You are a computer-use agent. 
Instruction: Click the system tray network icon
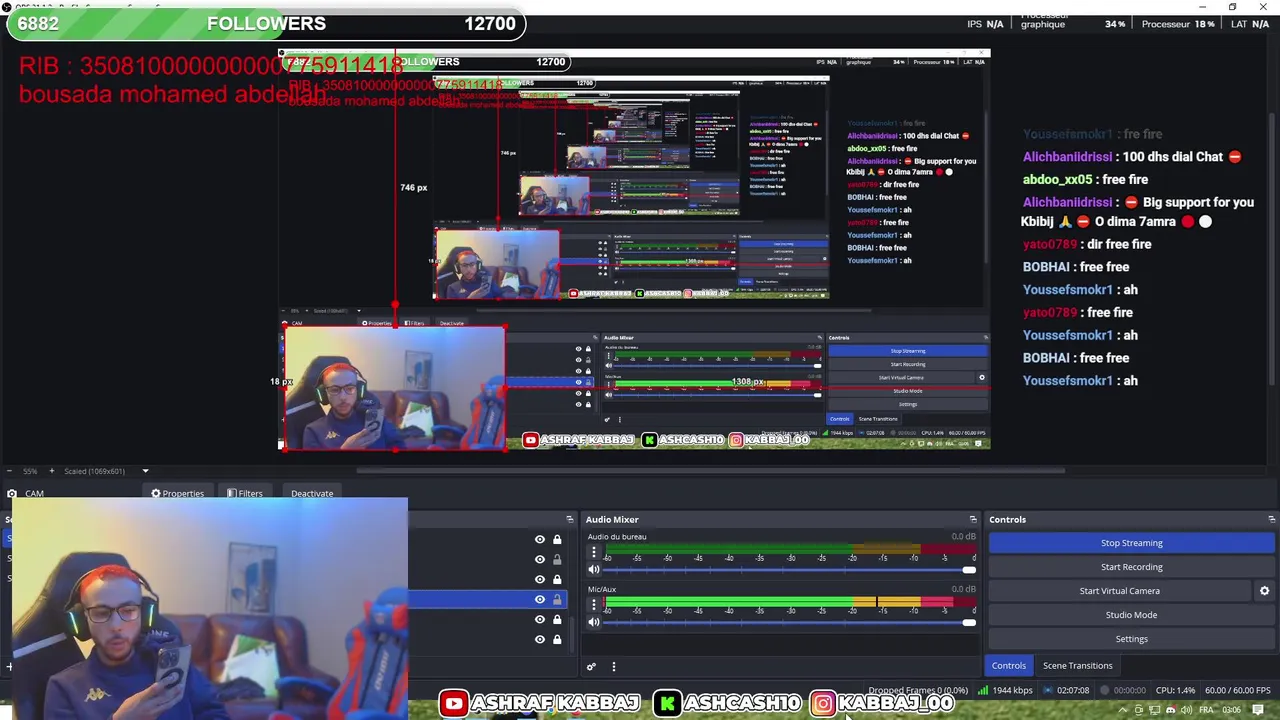[1155, 710]
